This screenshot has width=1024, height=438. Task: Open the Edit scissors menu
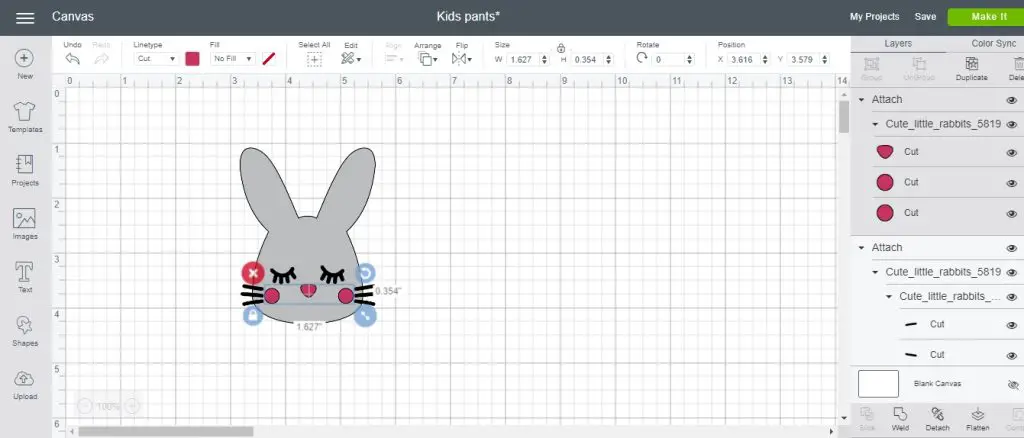click(351, 59)
